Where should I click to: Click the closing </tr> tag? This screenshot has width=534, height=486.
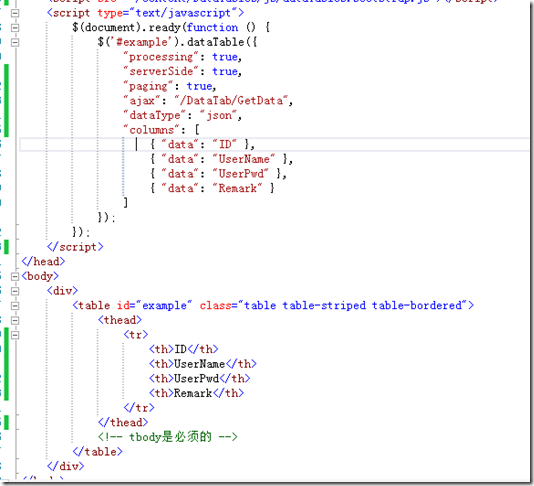click(139, 408)
